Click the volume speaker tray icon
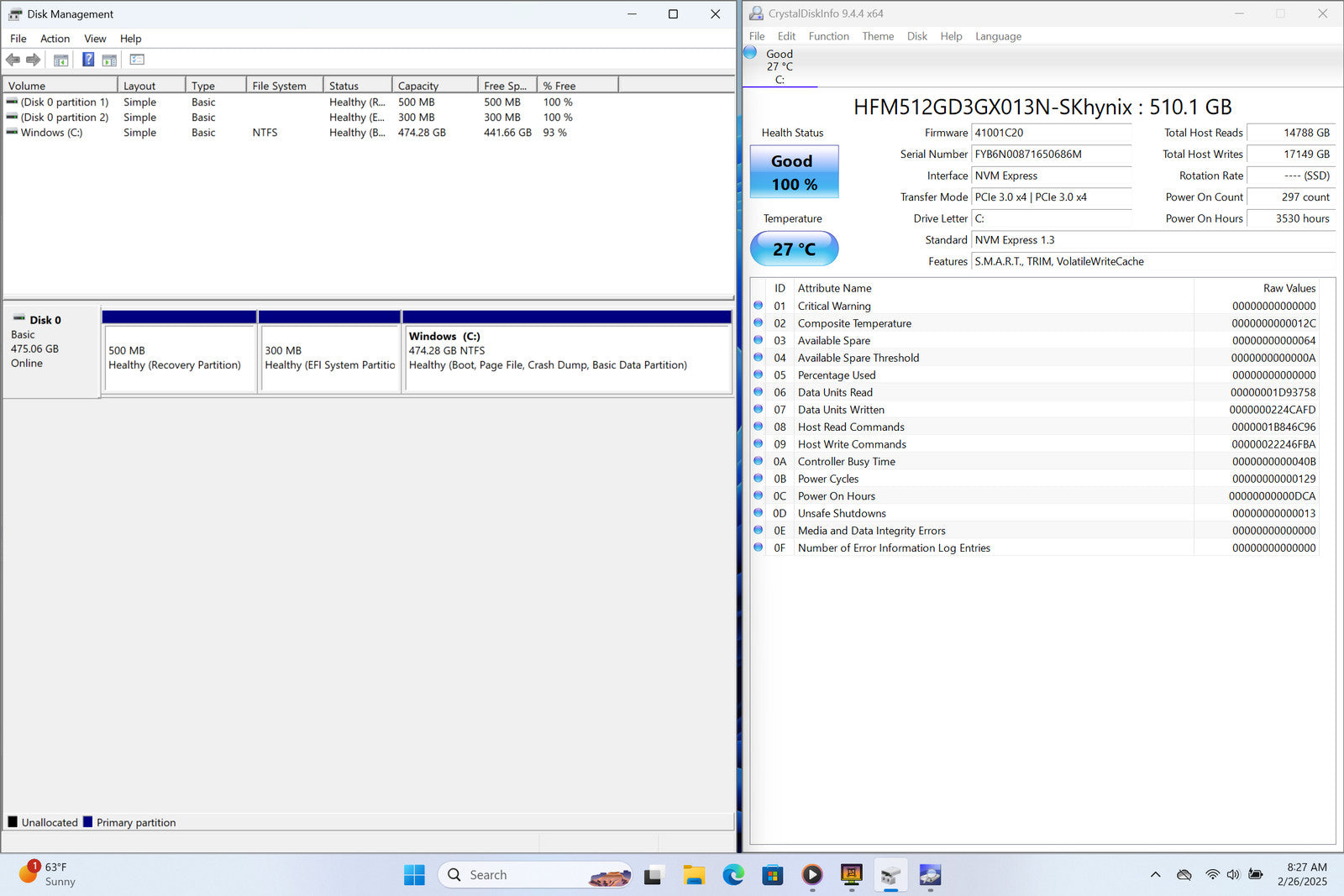 (x=1233, y=874)
